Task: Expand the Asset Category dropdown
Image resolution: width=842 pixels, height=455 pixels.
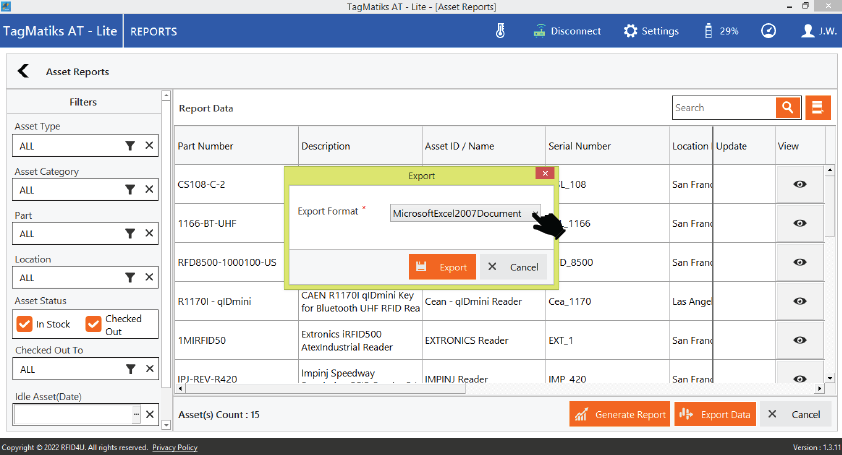Action: pos(68,190)
